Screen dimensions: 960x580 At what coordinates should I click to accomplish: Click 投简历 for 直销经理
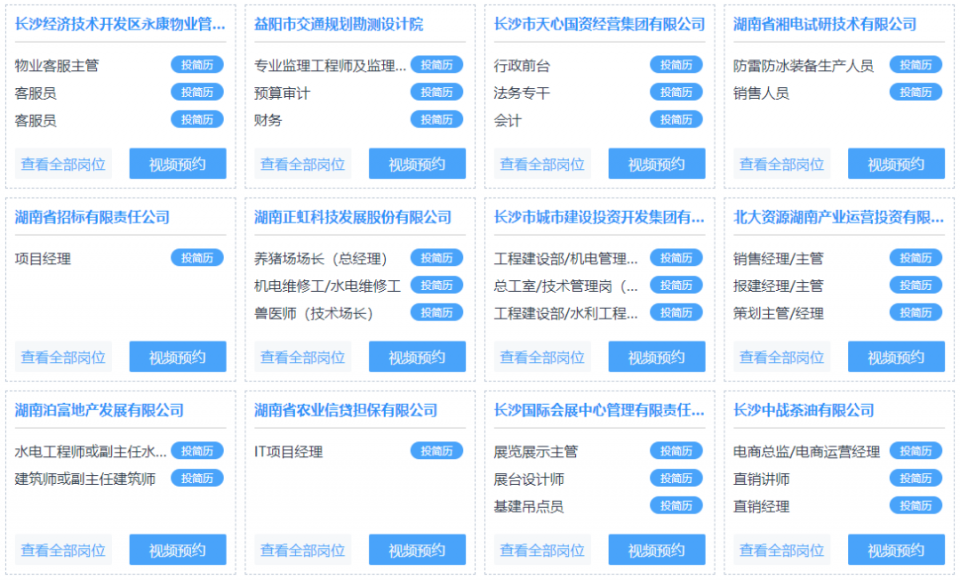[915, 505]
